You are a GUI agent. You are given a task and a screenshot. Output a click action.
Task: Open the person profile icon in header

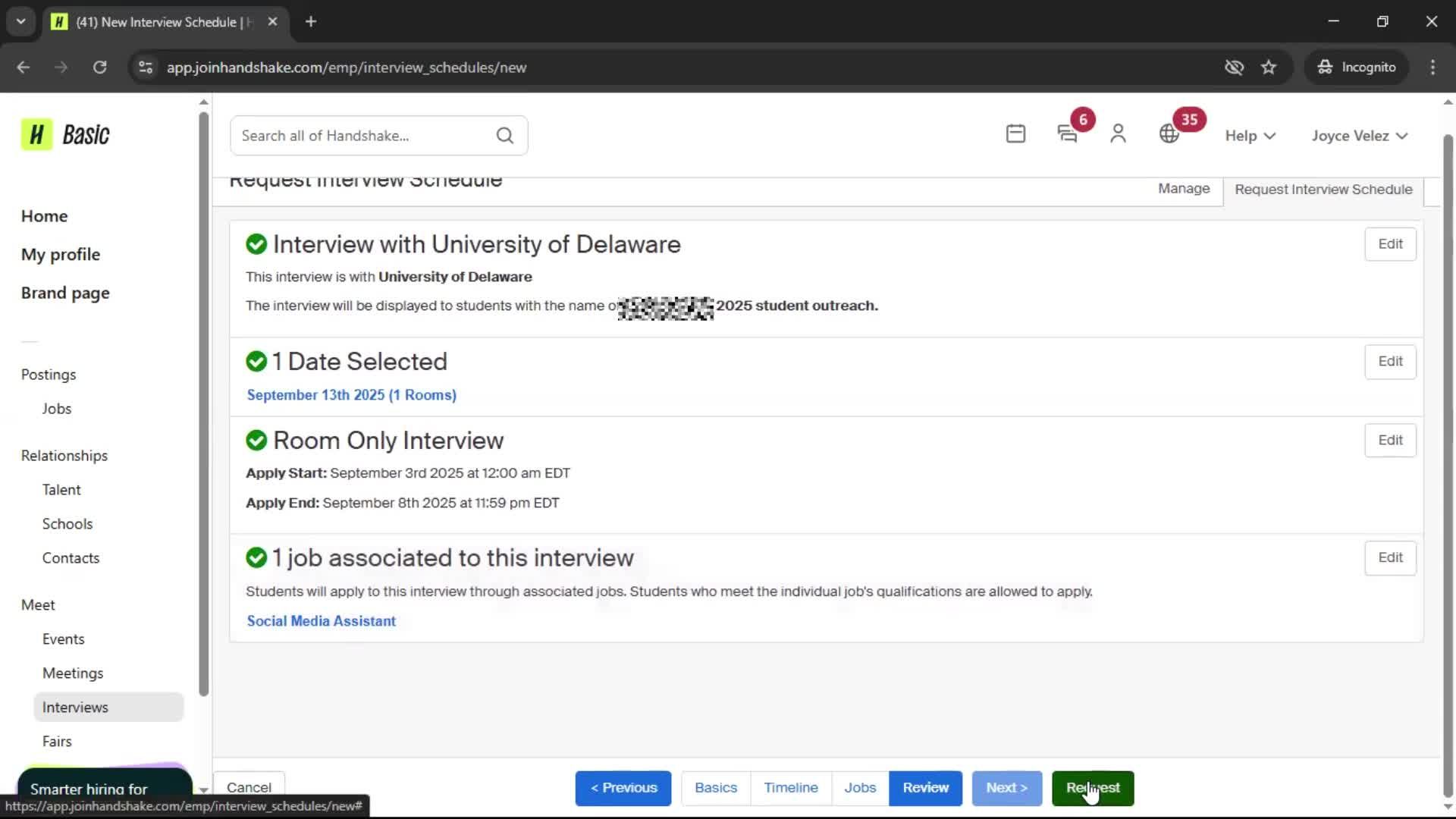[x=1118, y=134]
